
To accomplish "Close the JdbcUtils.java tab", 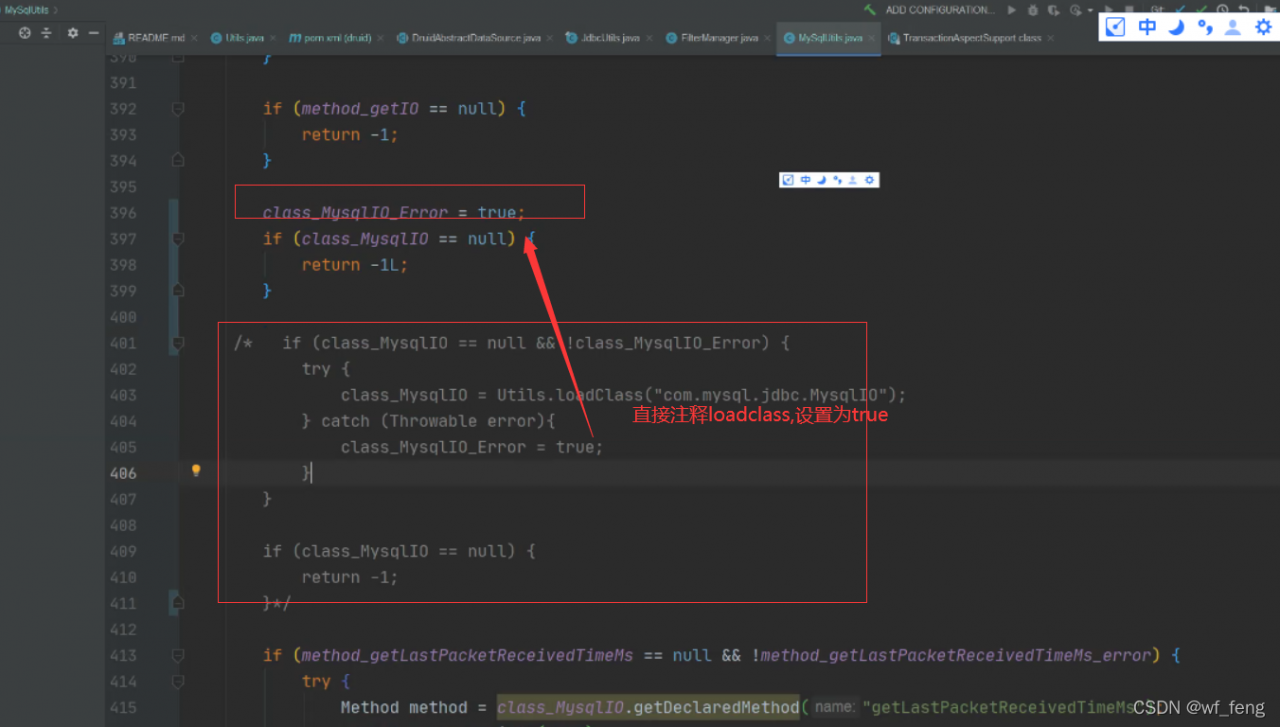I will (x=649, y=38).
